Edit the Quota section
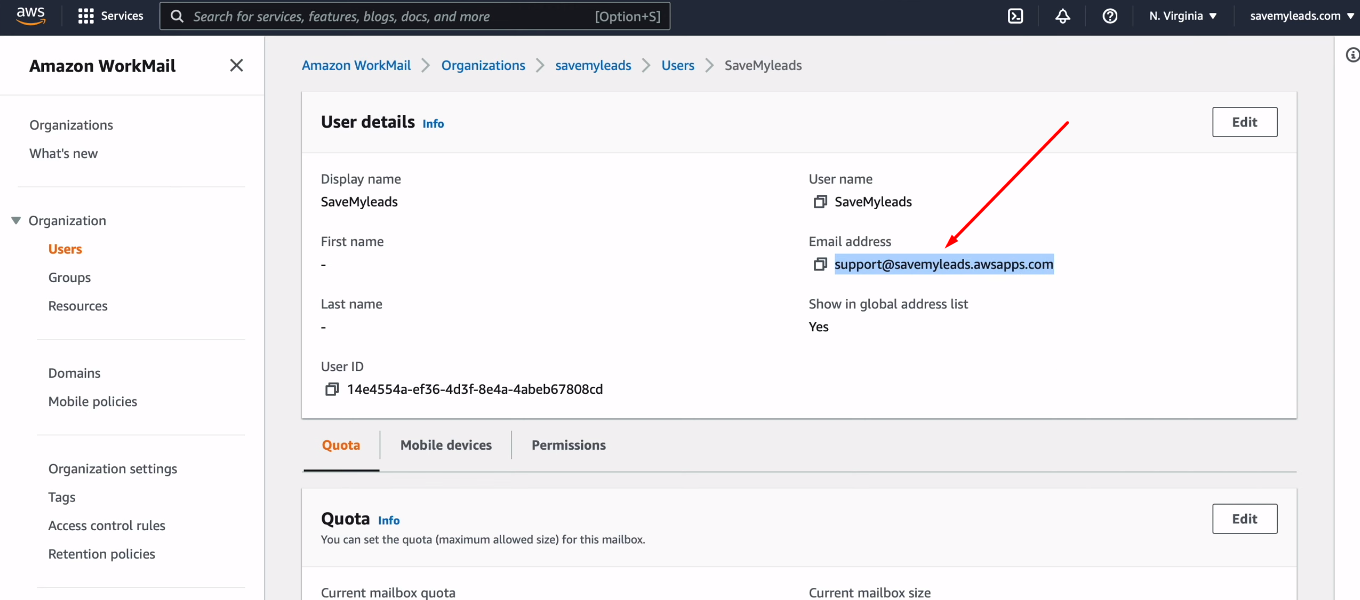1360x600 pixels. click(1245, 519)
